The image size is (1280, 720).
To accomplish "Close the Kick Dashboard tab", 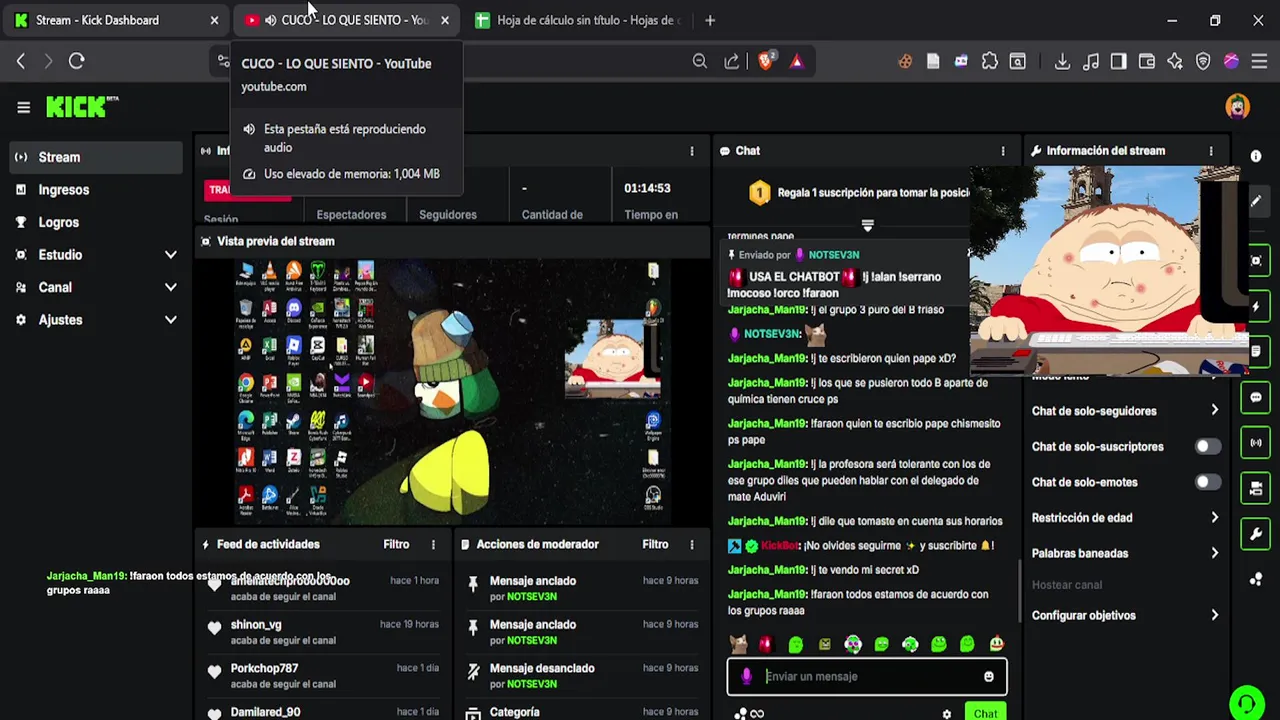I will (x=214, y=20).
